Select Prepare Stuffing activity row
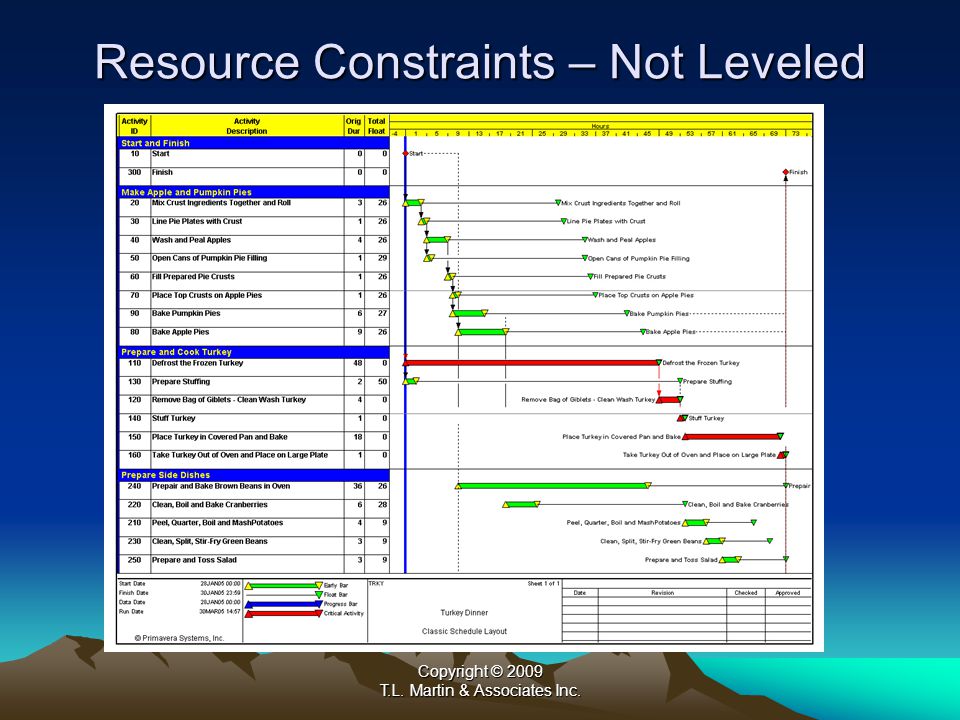This screenshot has height=720, width=960. point(253,385)
